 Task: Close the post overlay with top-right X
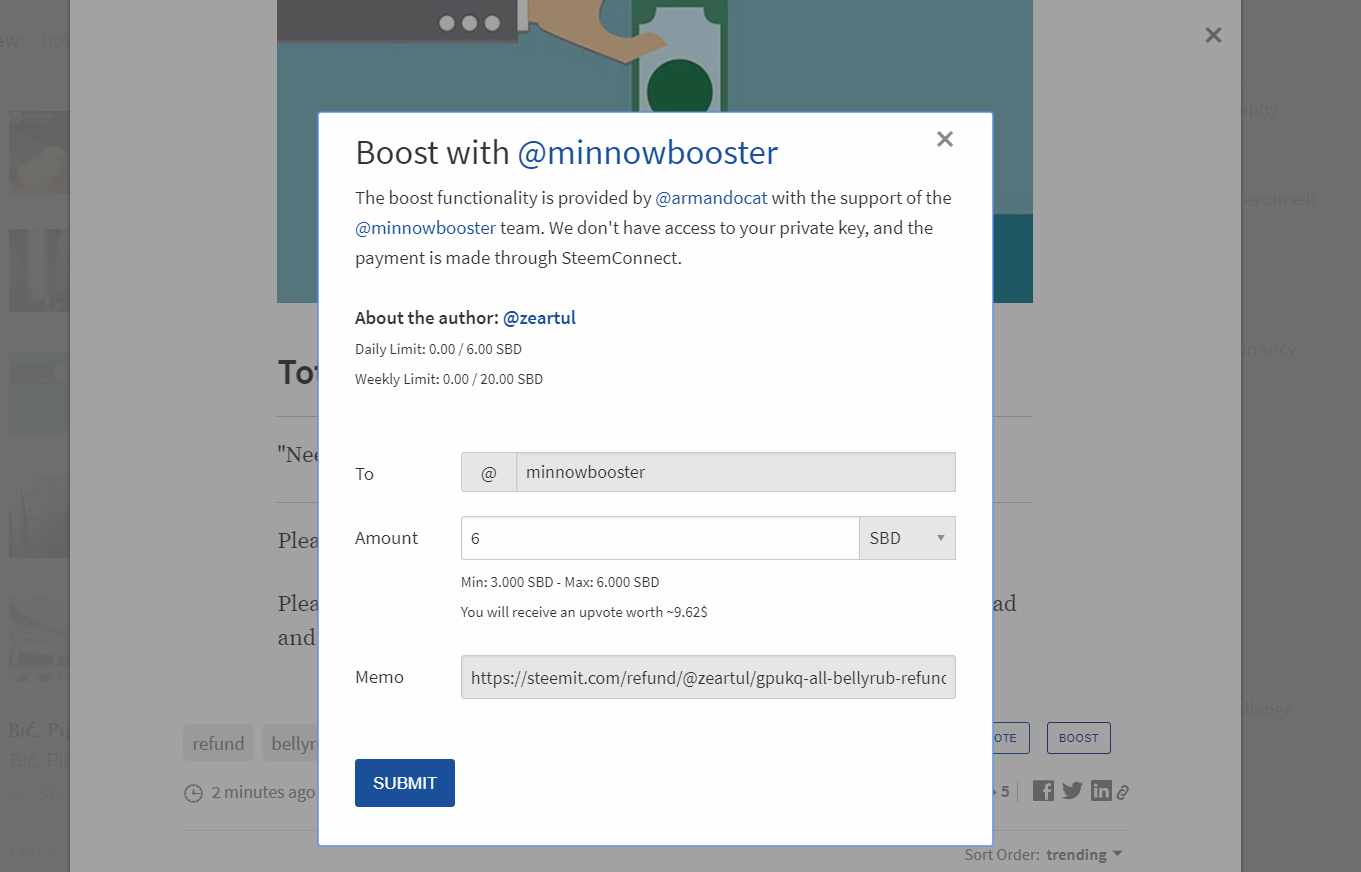[x=1213, y=35]
